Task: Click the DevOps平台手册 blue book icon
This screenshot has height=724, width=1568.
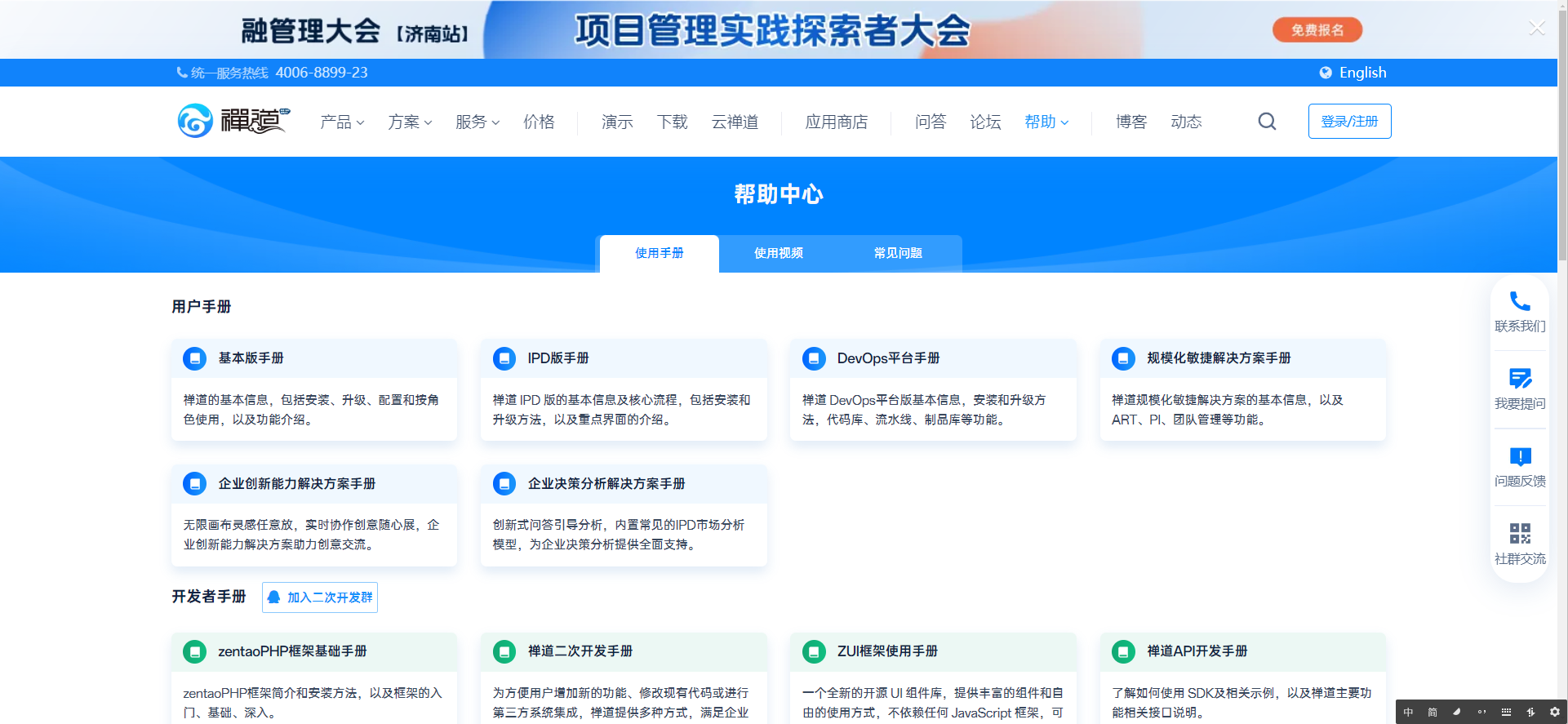Action: [x=814, y=358]
